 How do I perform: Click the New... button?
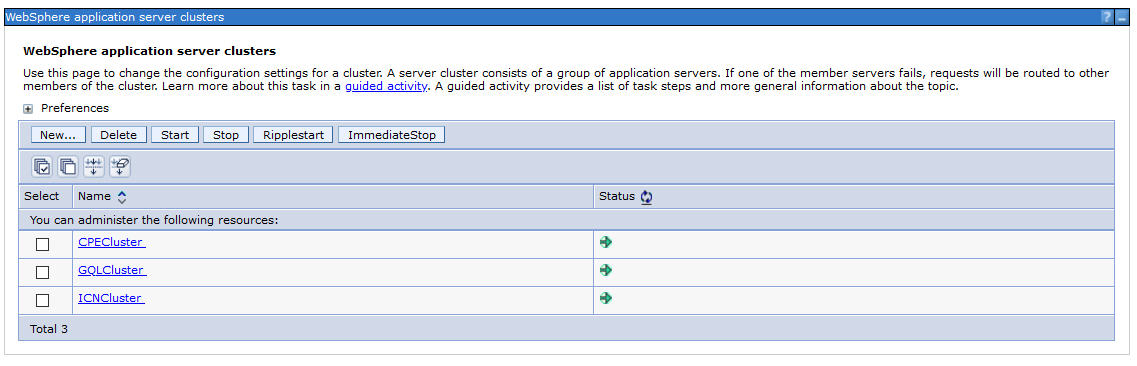tap(58, 135)
